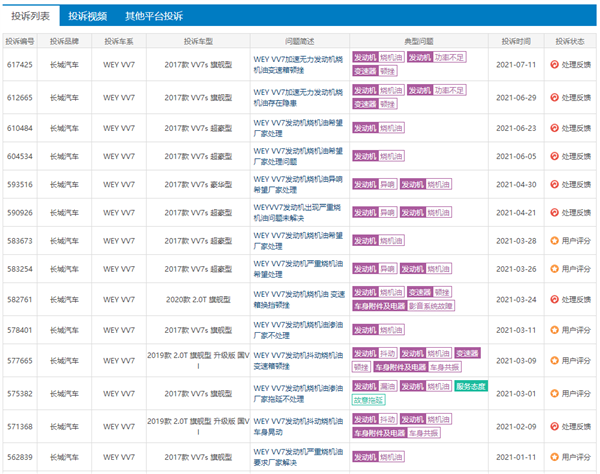Screen dimensions: 600x474
Task: Click the green 服务态度 tag
Action: click(x=471, y=386)
